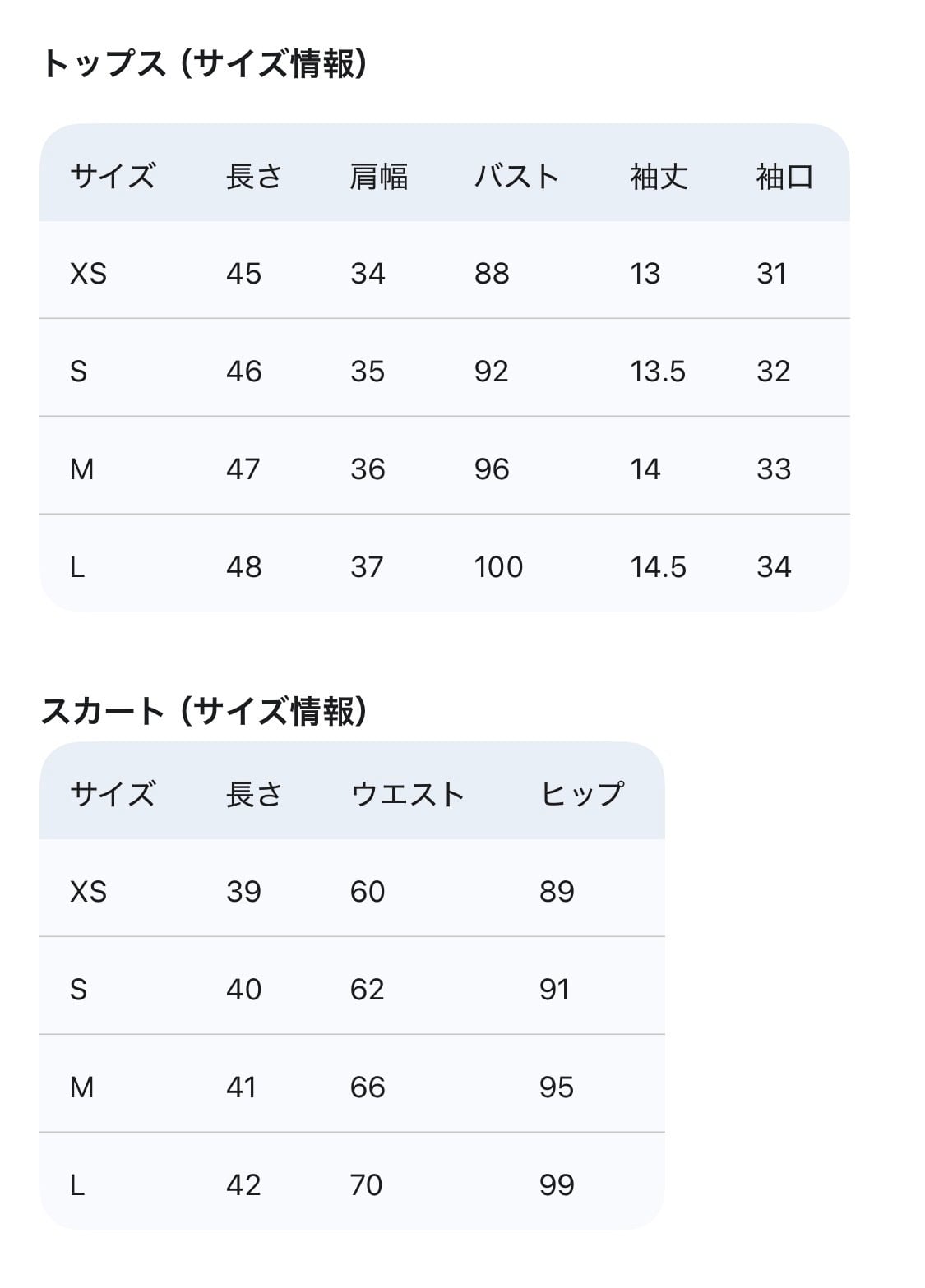Select the 肩幅 column header
Screen dimensions: 925x1288
378,177
